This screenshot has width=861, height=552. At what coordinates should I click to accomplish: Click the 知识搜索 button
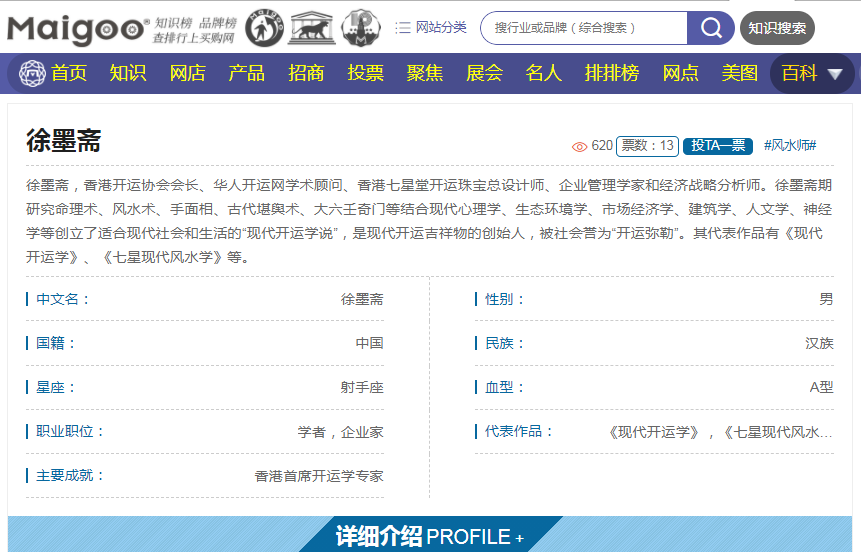point(777,28)
